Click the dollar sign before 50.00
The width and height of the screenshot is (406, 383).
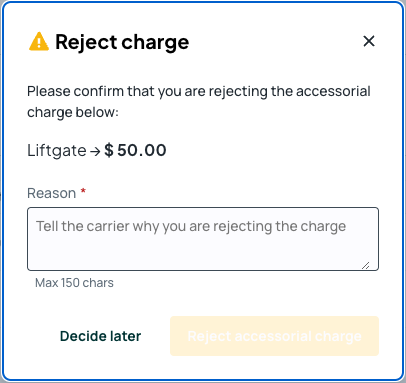pyautogui.click(x=109, y=150)
